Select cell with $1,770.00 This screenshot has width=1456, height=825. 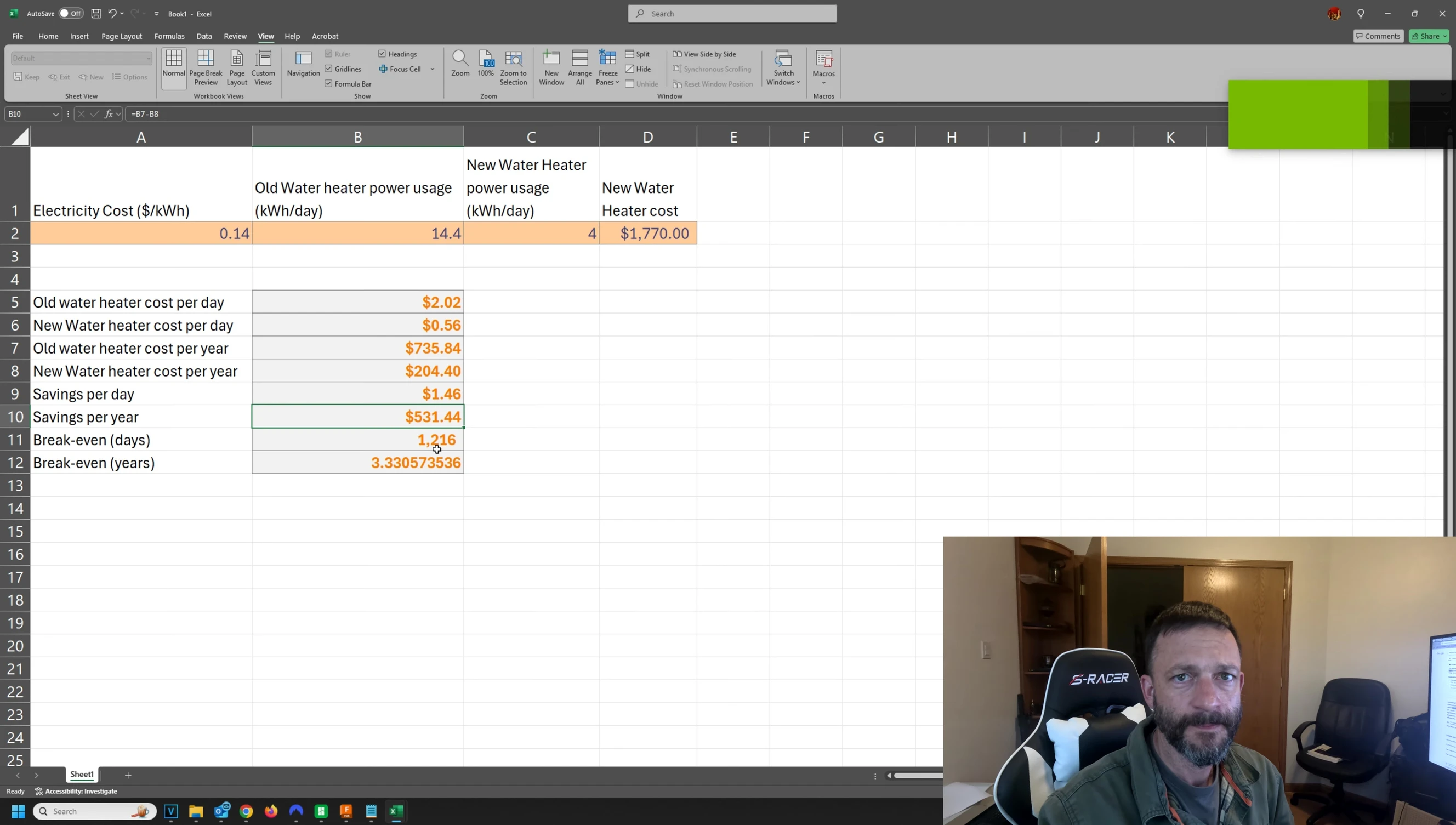tap(647, 234)
